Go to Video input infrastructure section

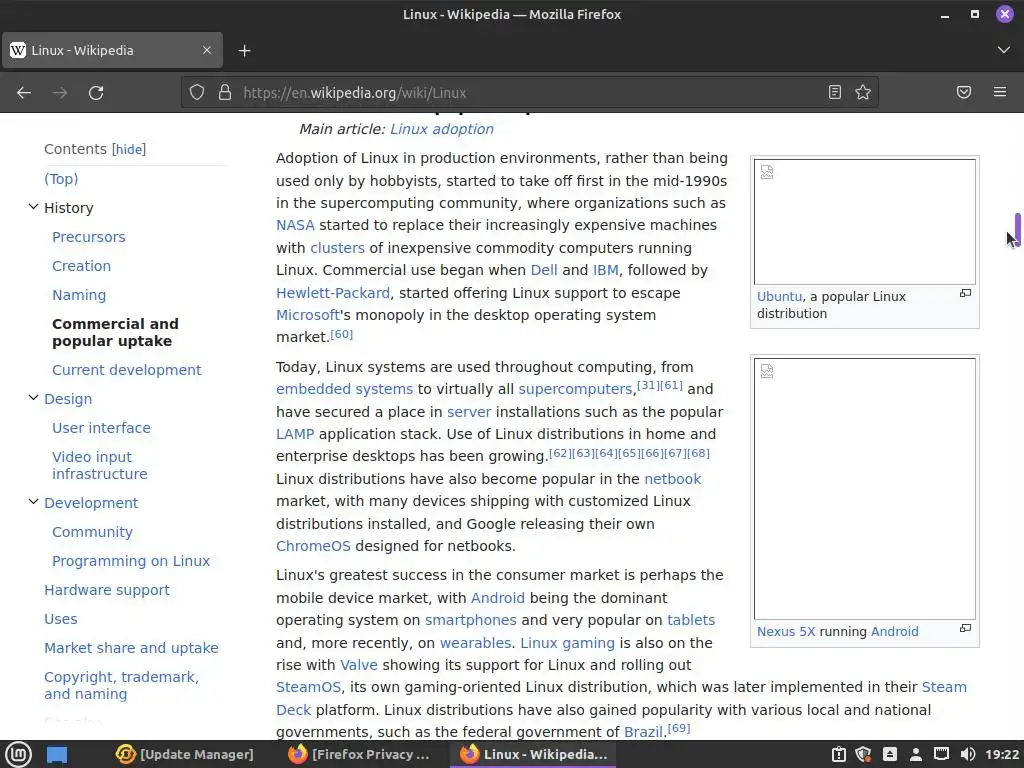pos(100,466)
